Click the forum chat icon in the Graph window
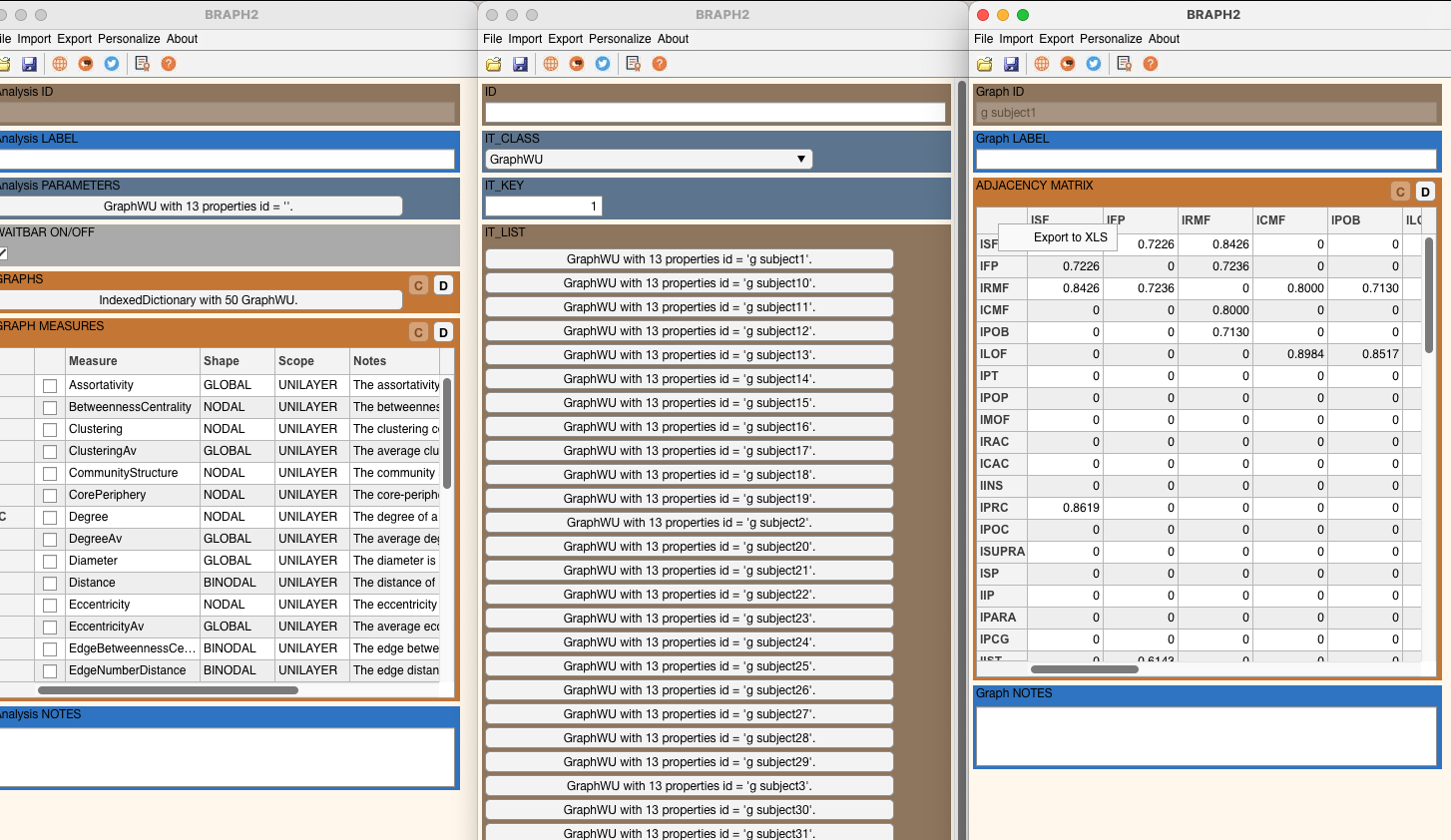This screenshot has height=840, width=1451. 1068,64
